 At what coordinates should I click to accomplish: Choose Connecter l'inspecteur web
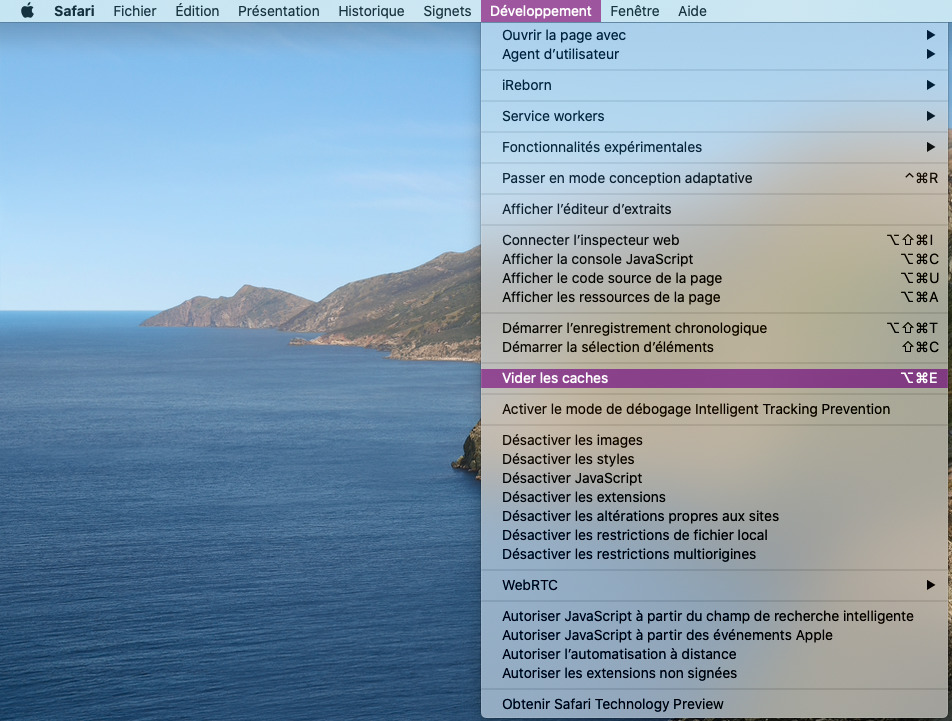pyautogui.click(x=590, y=240)
